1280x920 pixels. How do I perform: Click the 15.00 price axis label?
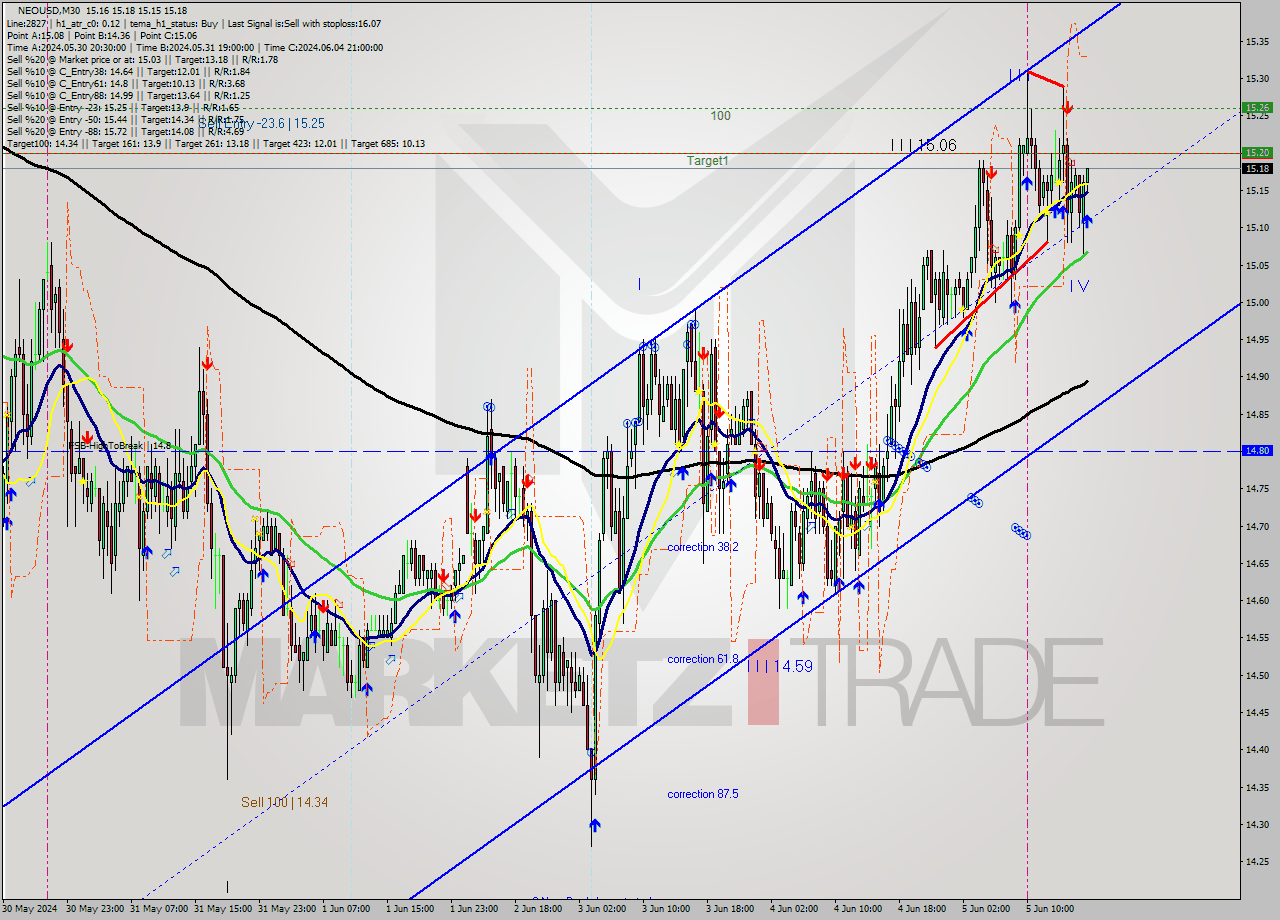pyautogui.click(x=1257, y=302)
